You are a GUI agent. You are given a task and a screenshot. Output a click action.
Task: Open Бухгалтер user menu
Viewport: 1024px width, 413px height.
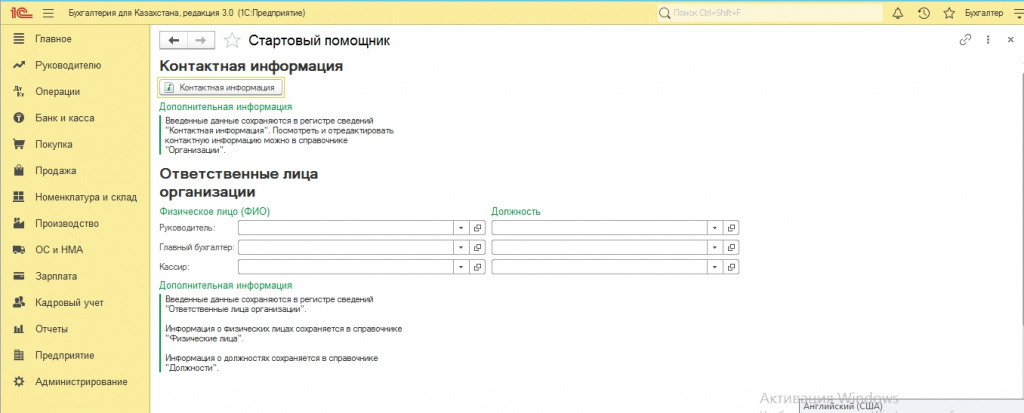(984, 13)
